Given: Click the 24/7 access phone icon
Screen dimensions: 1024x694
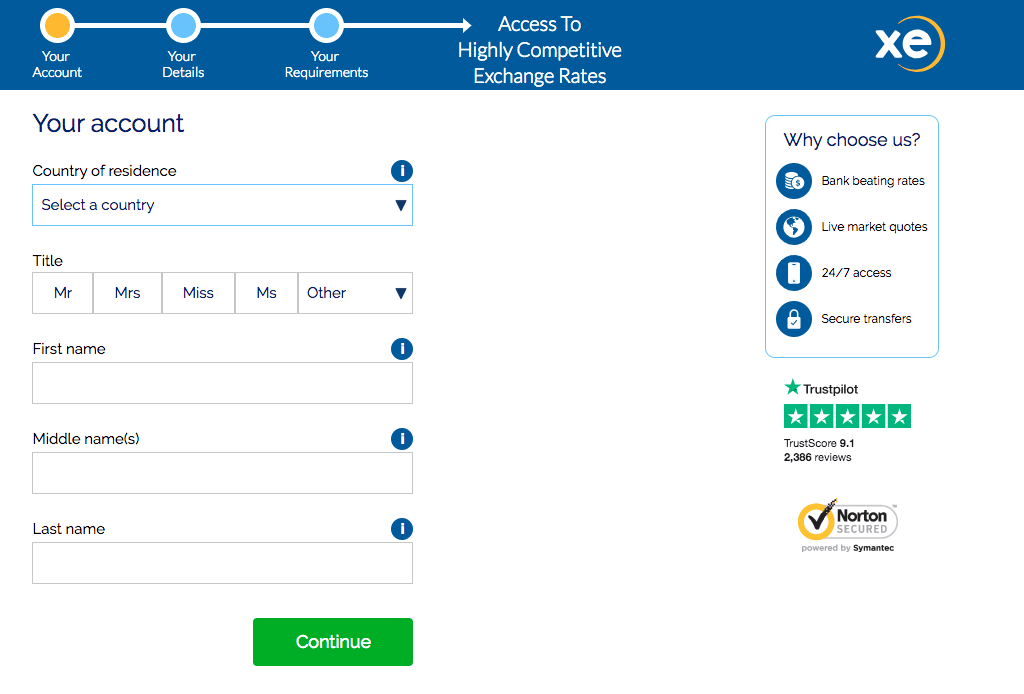Looking at the screenshot, I should (793, 273).
